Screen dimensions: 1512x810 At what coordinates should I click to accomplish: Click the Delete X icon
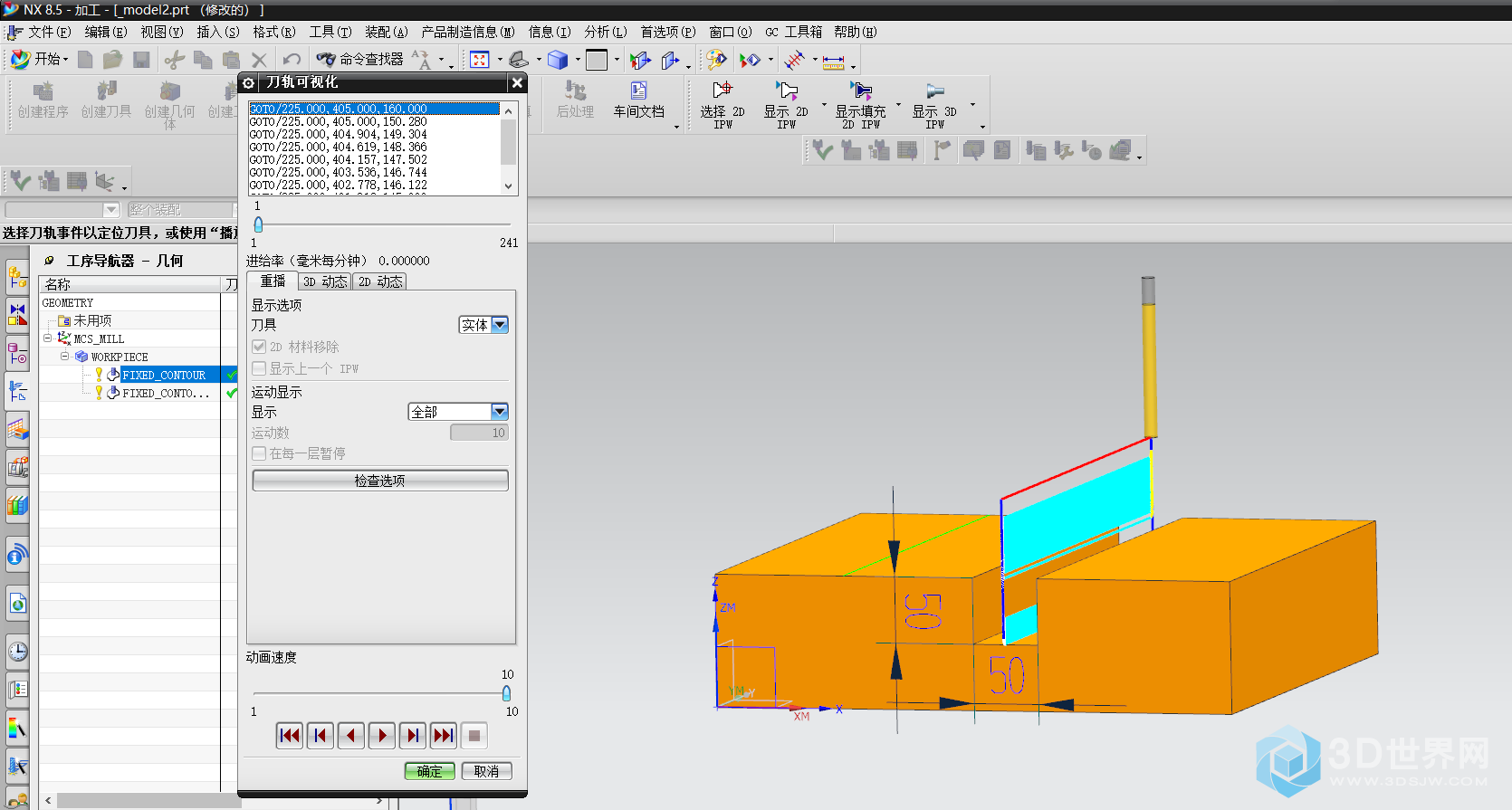(259, 60)
